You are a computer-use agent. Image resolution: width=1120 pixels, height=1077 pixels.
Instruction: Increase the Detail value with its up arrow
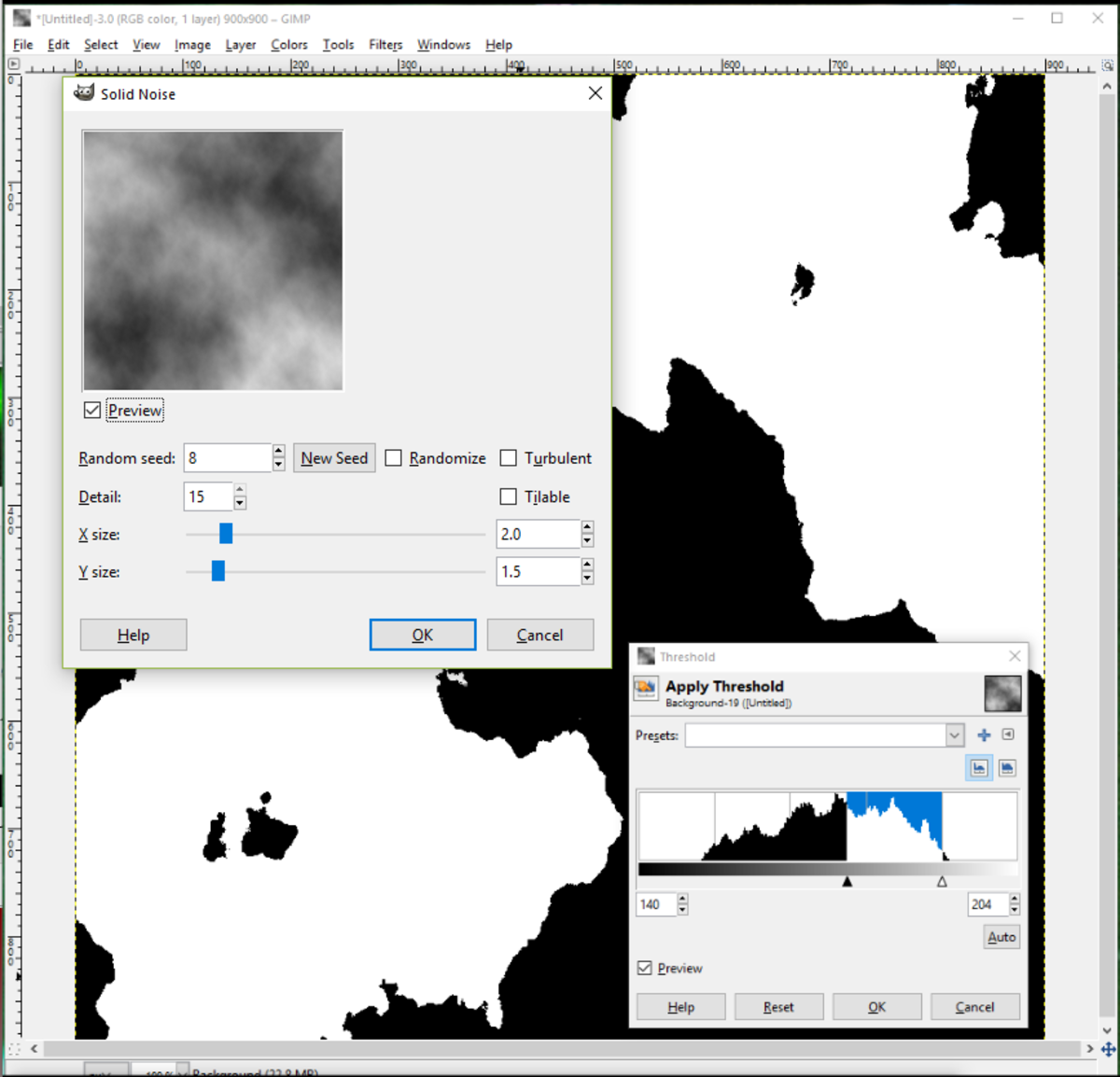point(240,491)
